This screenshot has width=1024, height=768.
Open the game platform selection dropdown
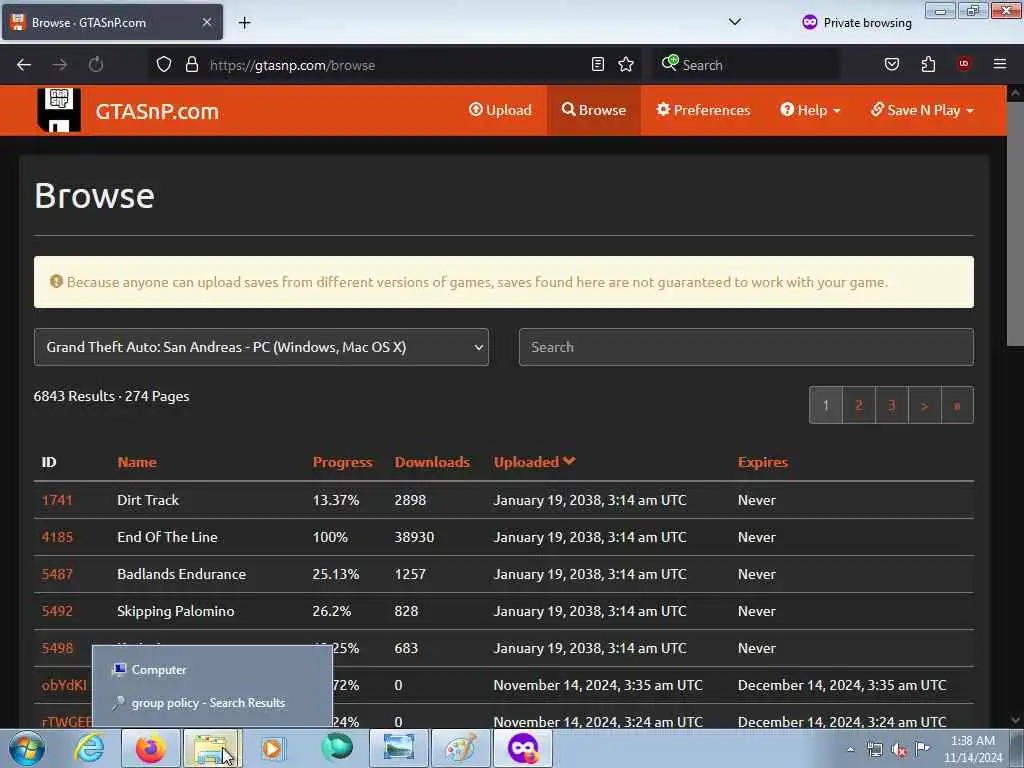coord(261,347)
